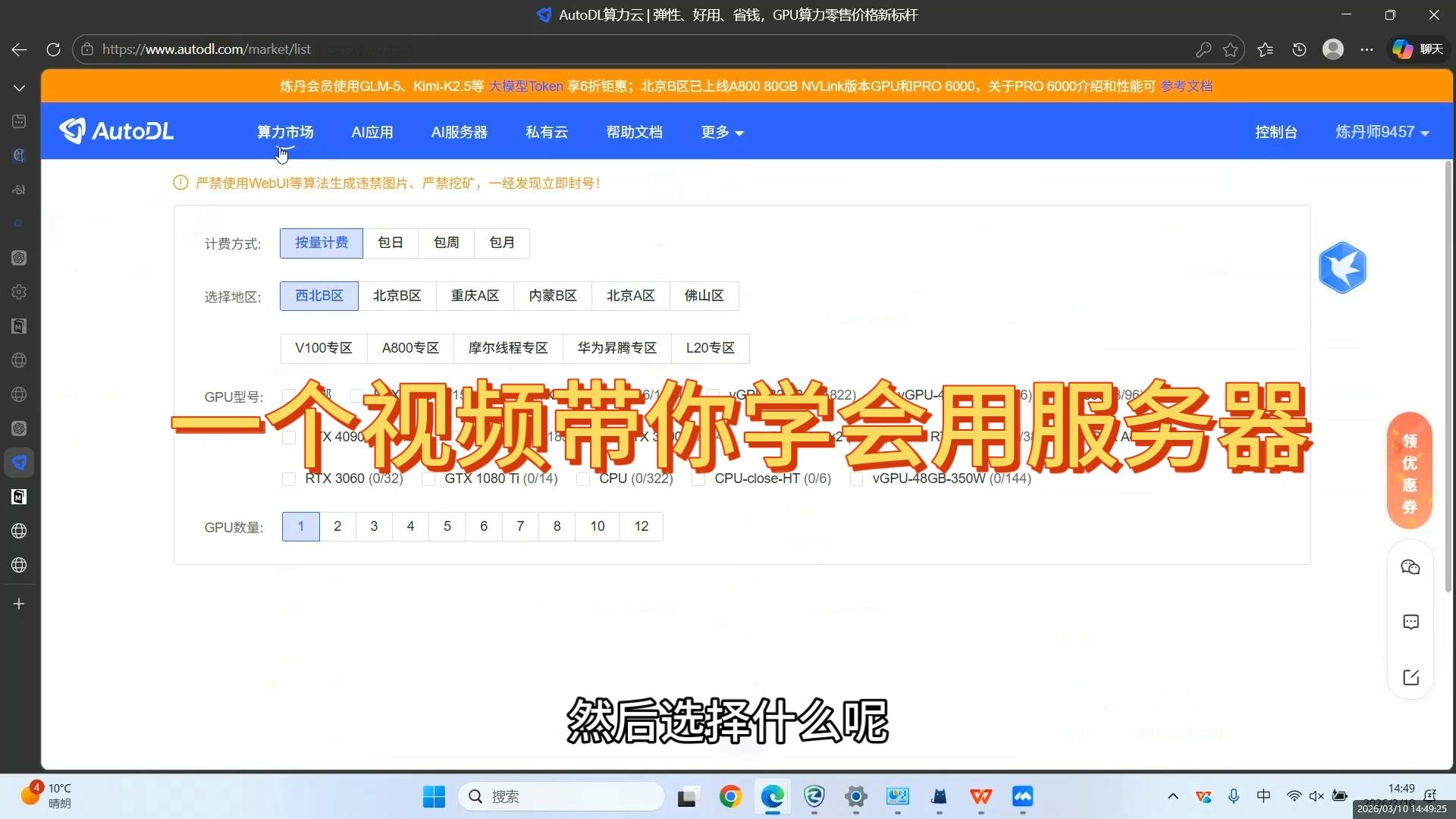This screenshot has height=819, width=1456.
Task: Click the edit/share icon in the right panel
Action: (1410, 678)
